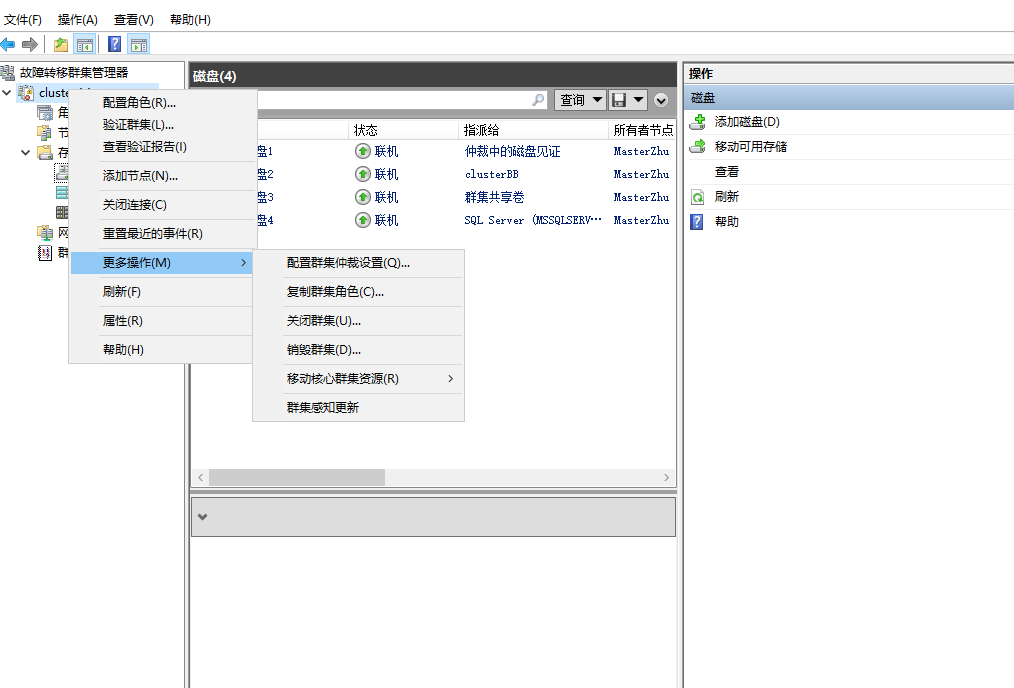Choose 刷新(F) in the context menu
This screenshot has height=688, width=1014.
click(x=162, y=292)
